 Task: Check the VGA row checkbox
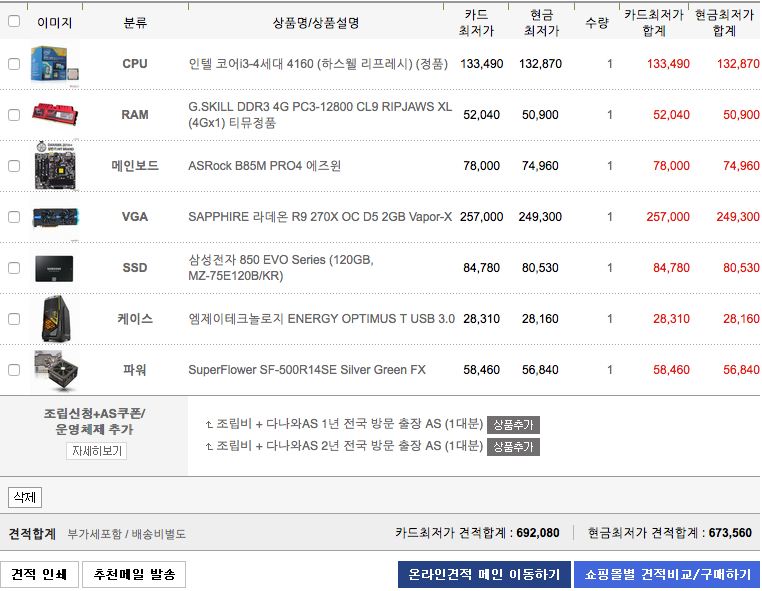14,217
